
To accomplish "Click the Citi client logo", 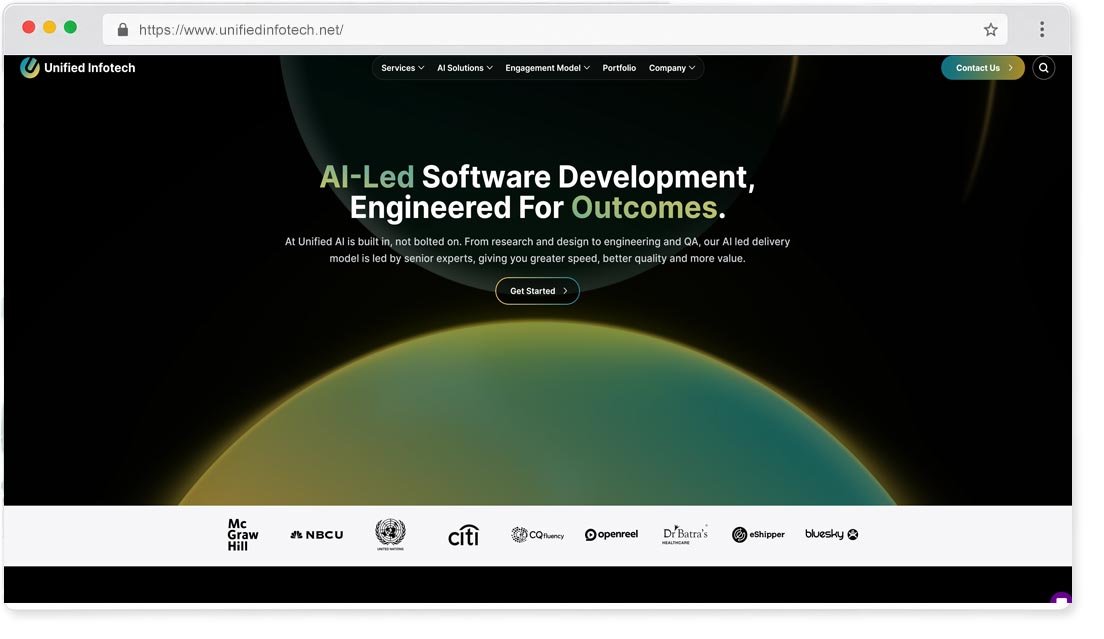I will point(463,536).
